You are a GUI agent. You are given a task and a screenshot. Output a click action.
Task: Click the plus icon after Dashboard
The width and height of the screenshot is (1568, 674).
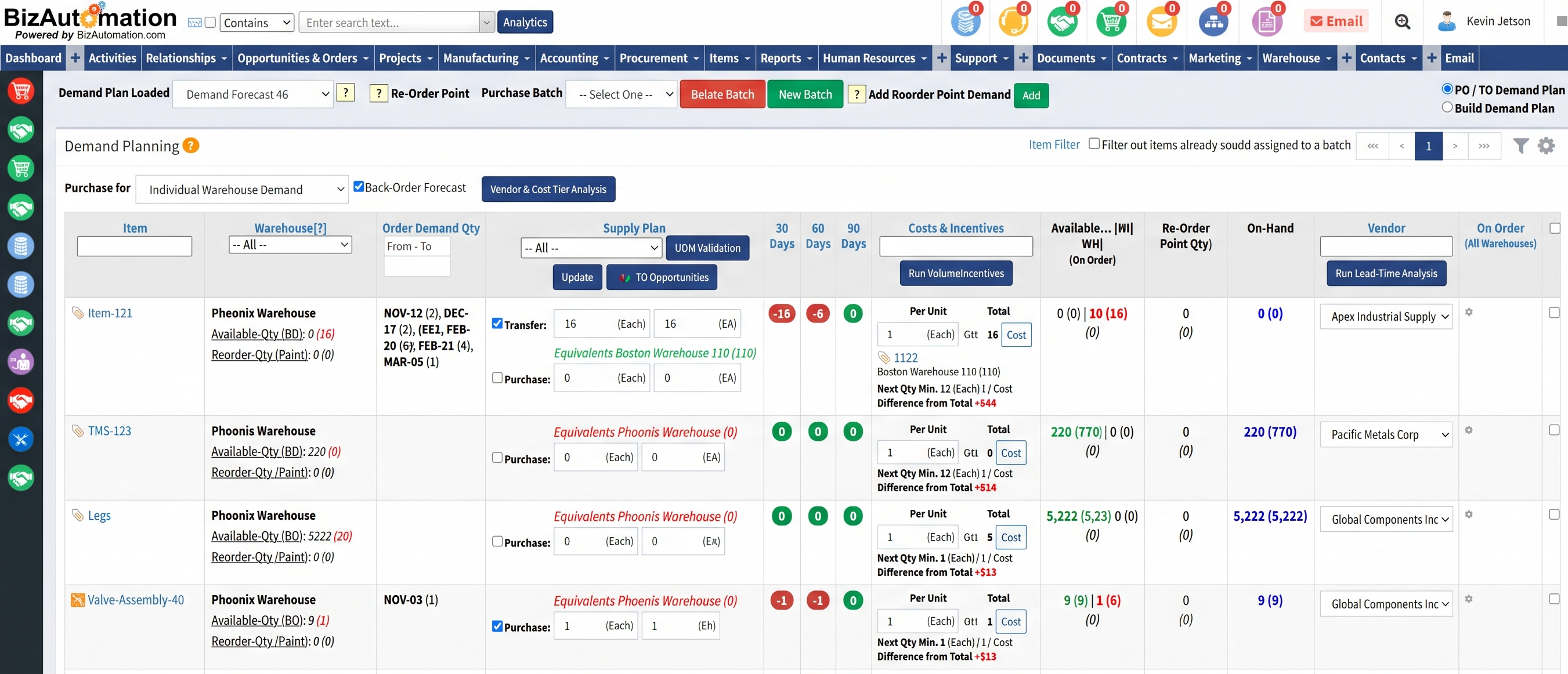pyautogui.click(x=75, y=58)
